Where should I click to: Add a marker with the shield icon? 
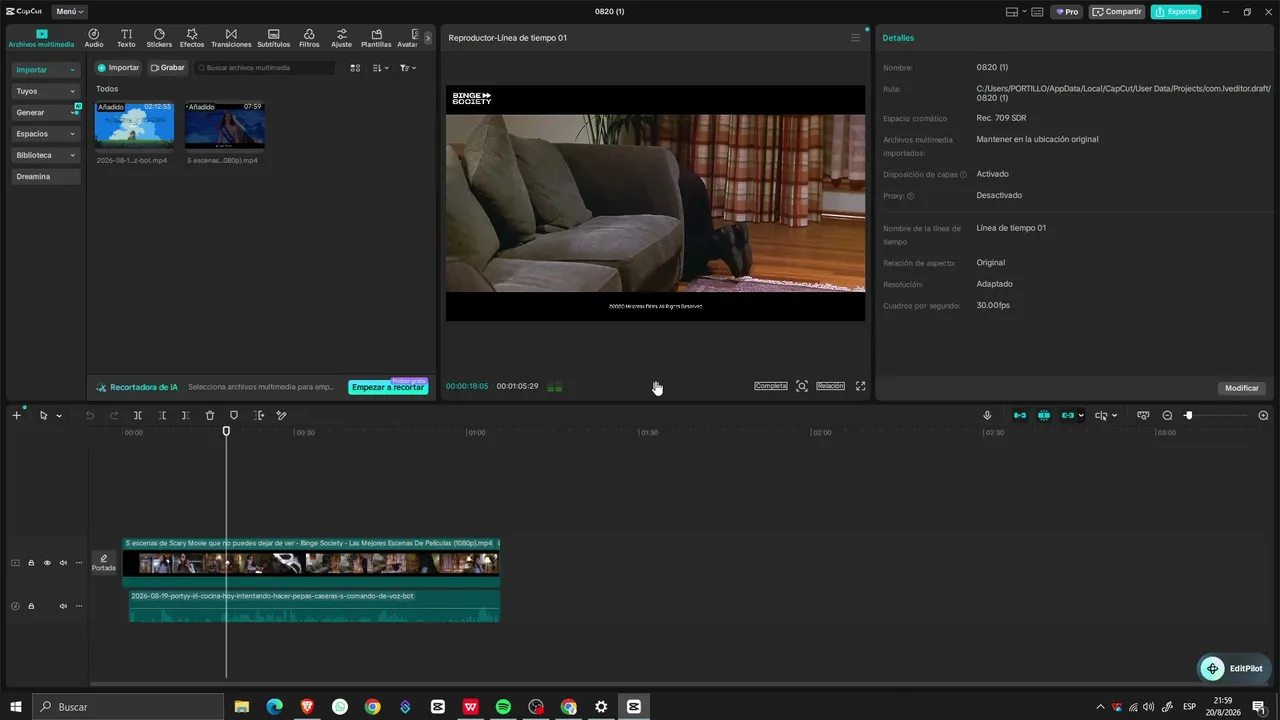click(x=234, y=415)
